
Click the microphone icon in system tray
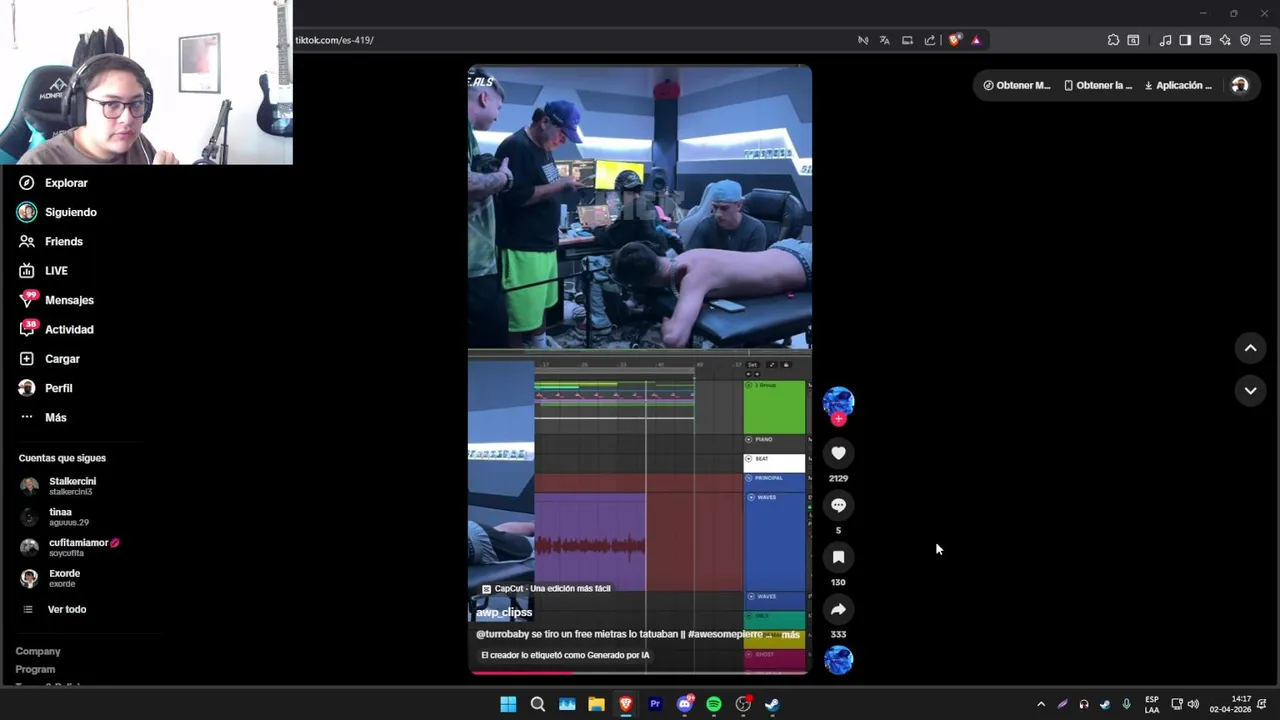(x=1126, y=704)
